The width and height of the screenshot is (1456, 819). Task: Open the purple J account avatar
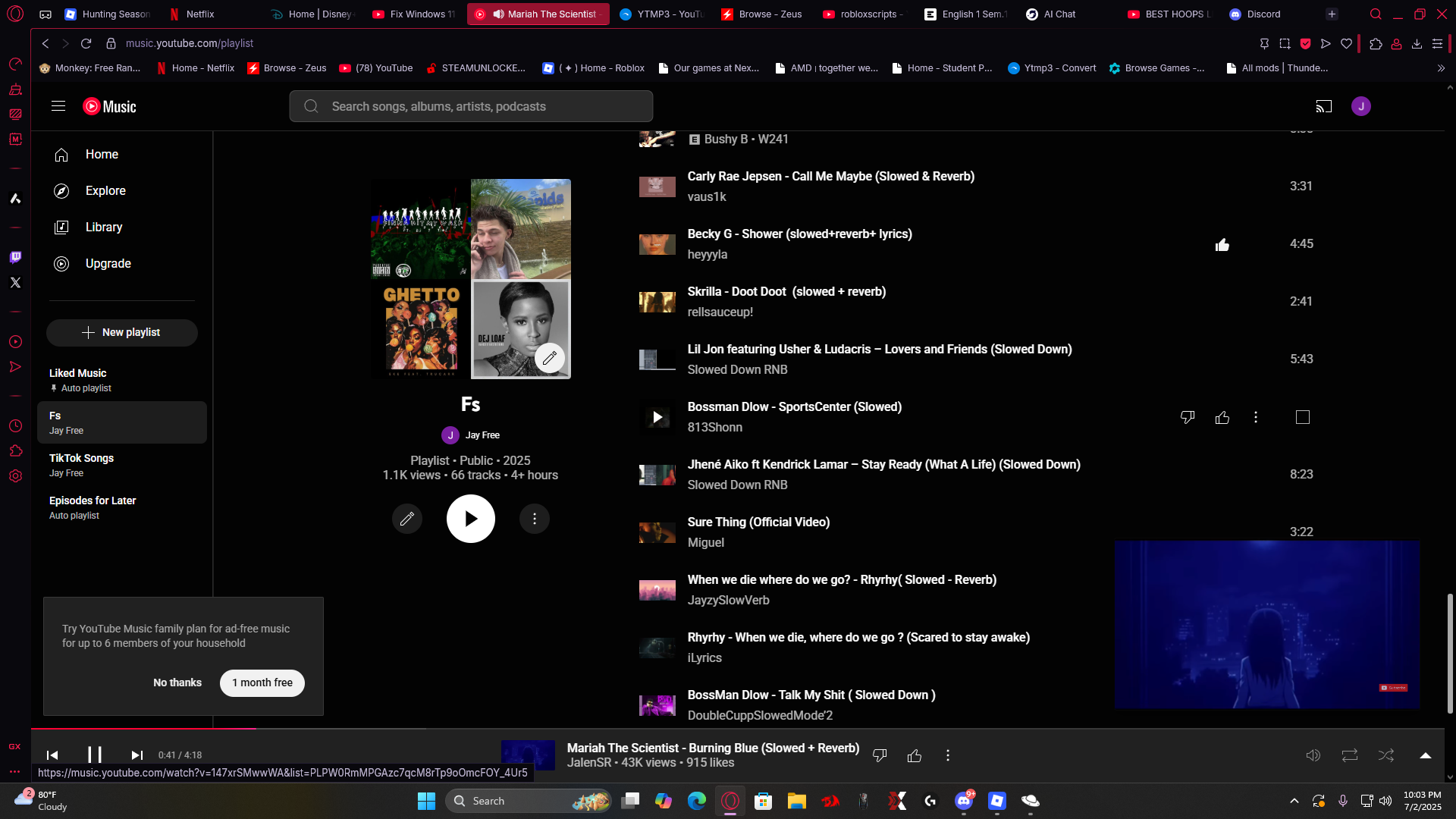(x=1361, y=106)
